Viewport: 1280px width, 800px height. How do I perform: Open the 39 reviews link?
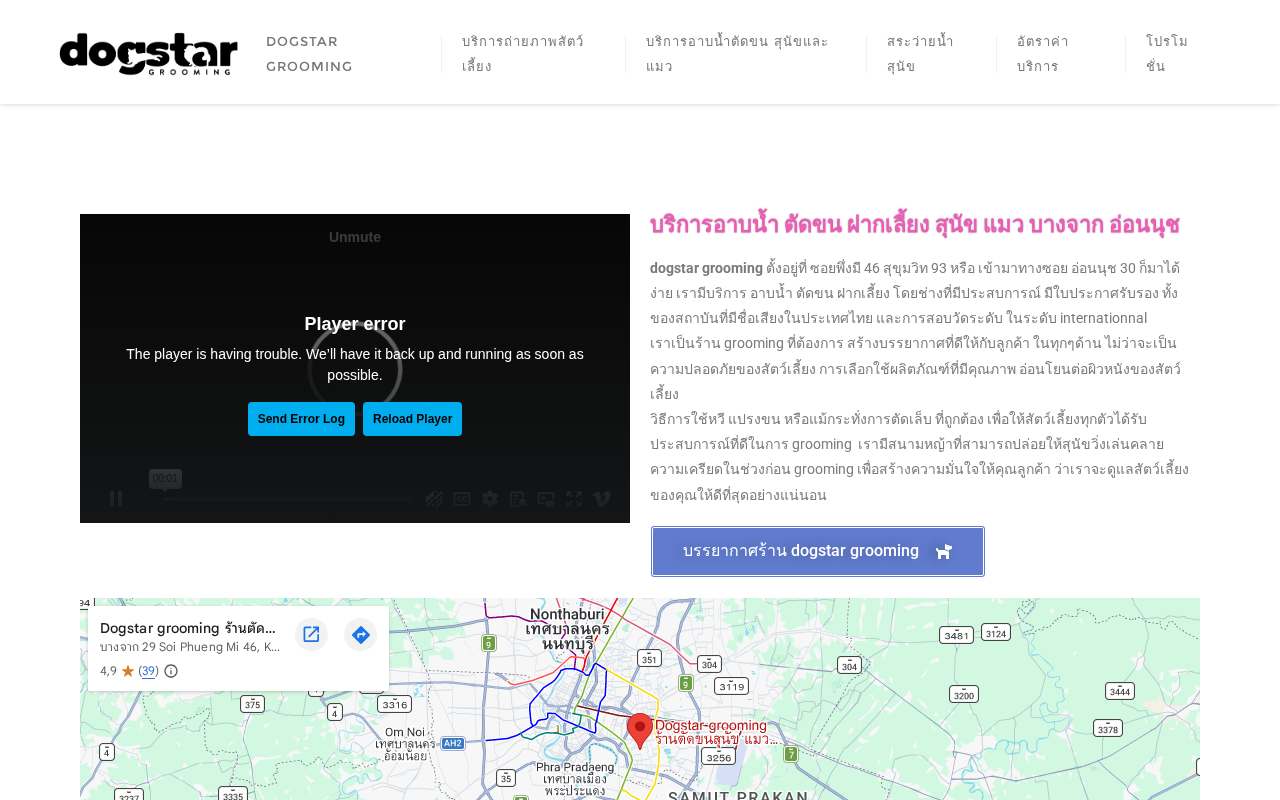tap(149, 671)
